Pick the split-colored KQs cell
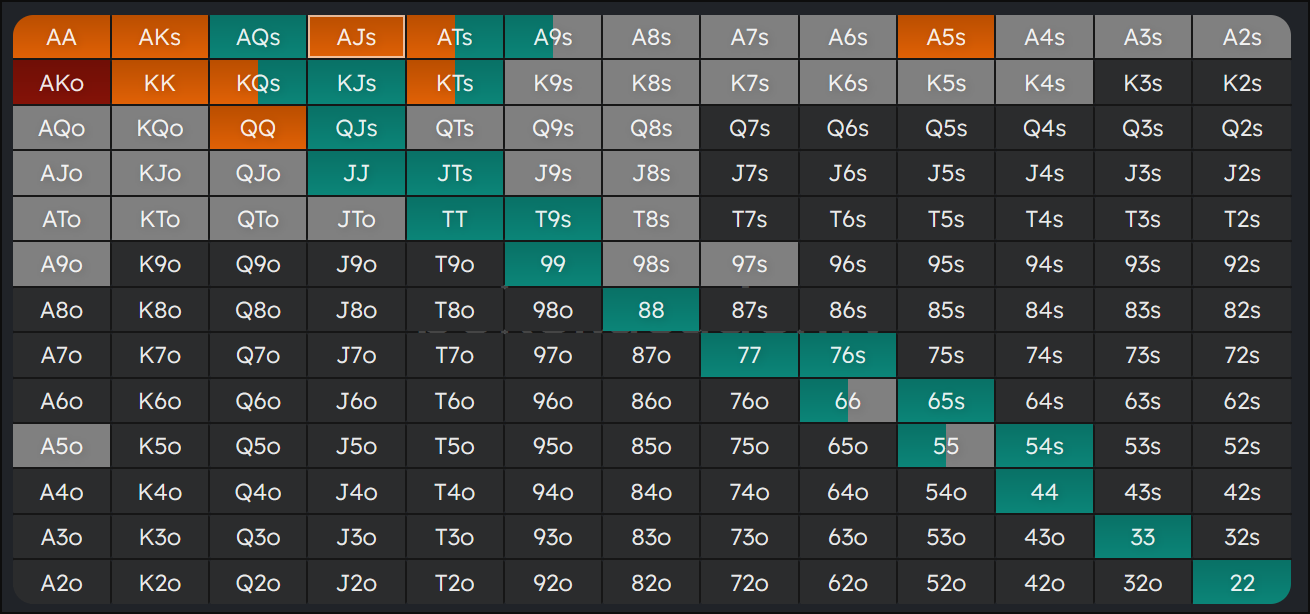1310x614 pixels. 258,83
